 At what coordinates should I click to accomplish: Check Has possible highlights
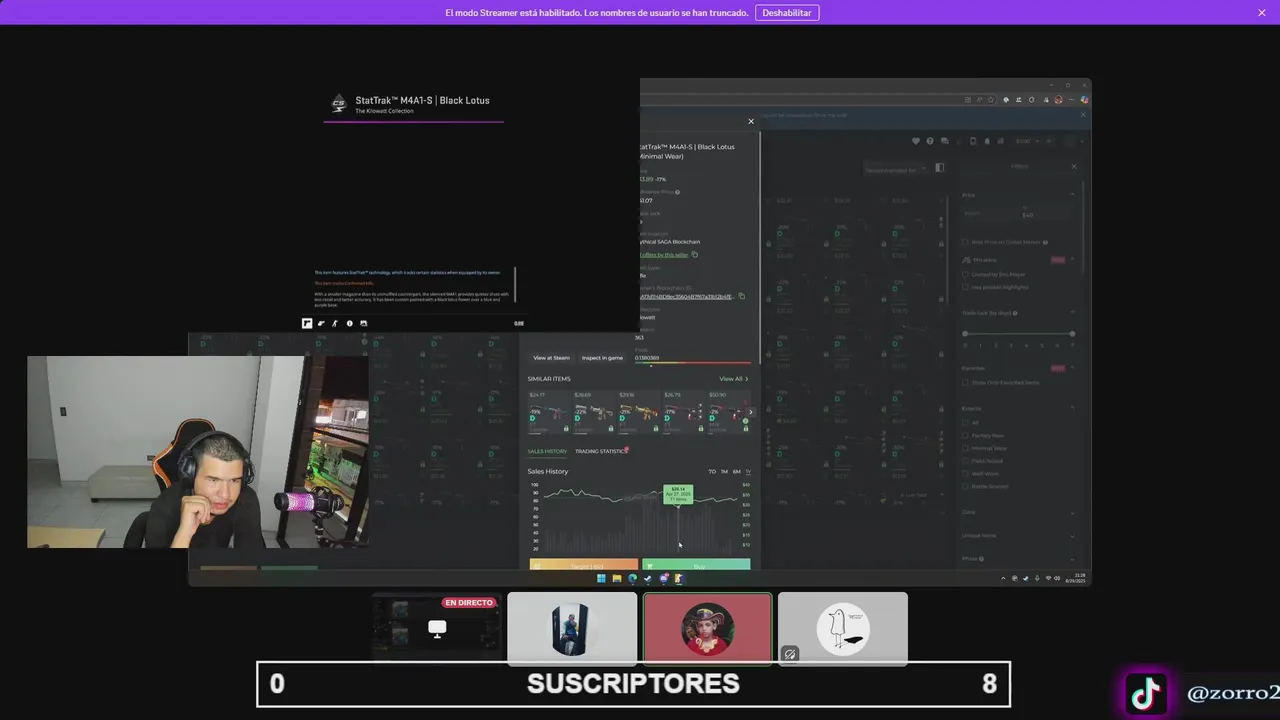tap(966, 287)
